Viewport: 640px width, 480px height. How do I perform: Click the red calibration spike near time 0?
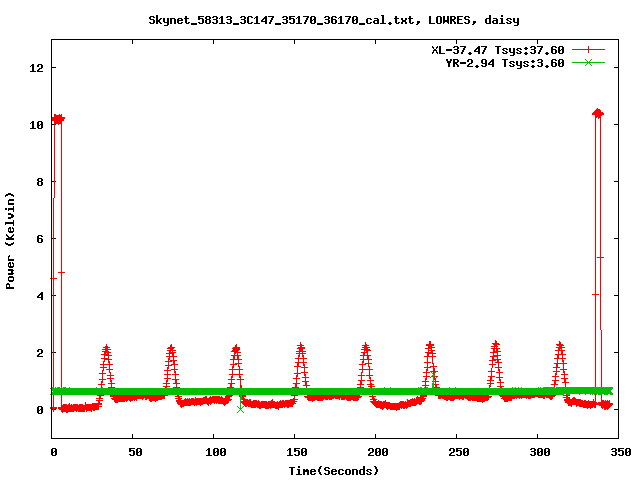58,261
